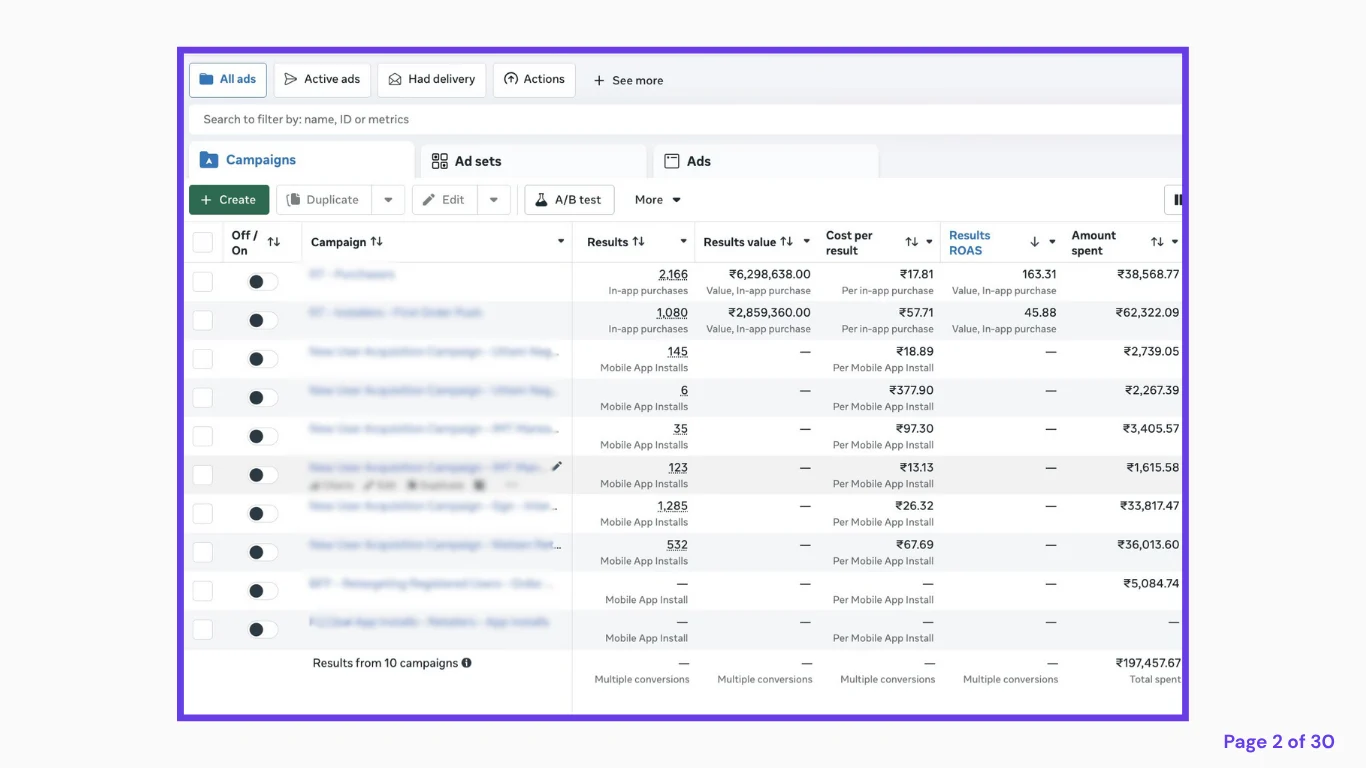Screen dimensions: 1366x768
Task: Click the search filter input field
Action: (x=685, y=119)
